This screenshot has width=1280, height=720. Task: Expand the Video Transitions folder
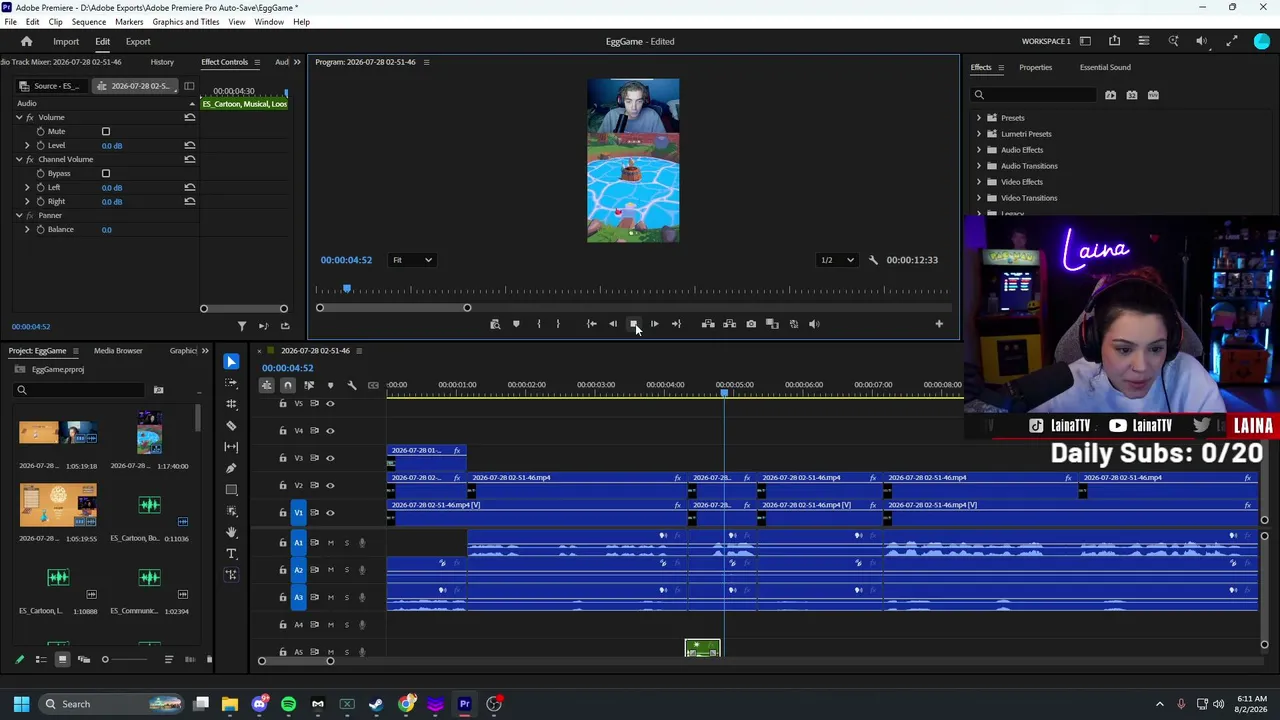(979, 198)
